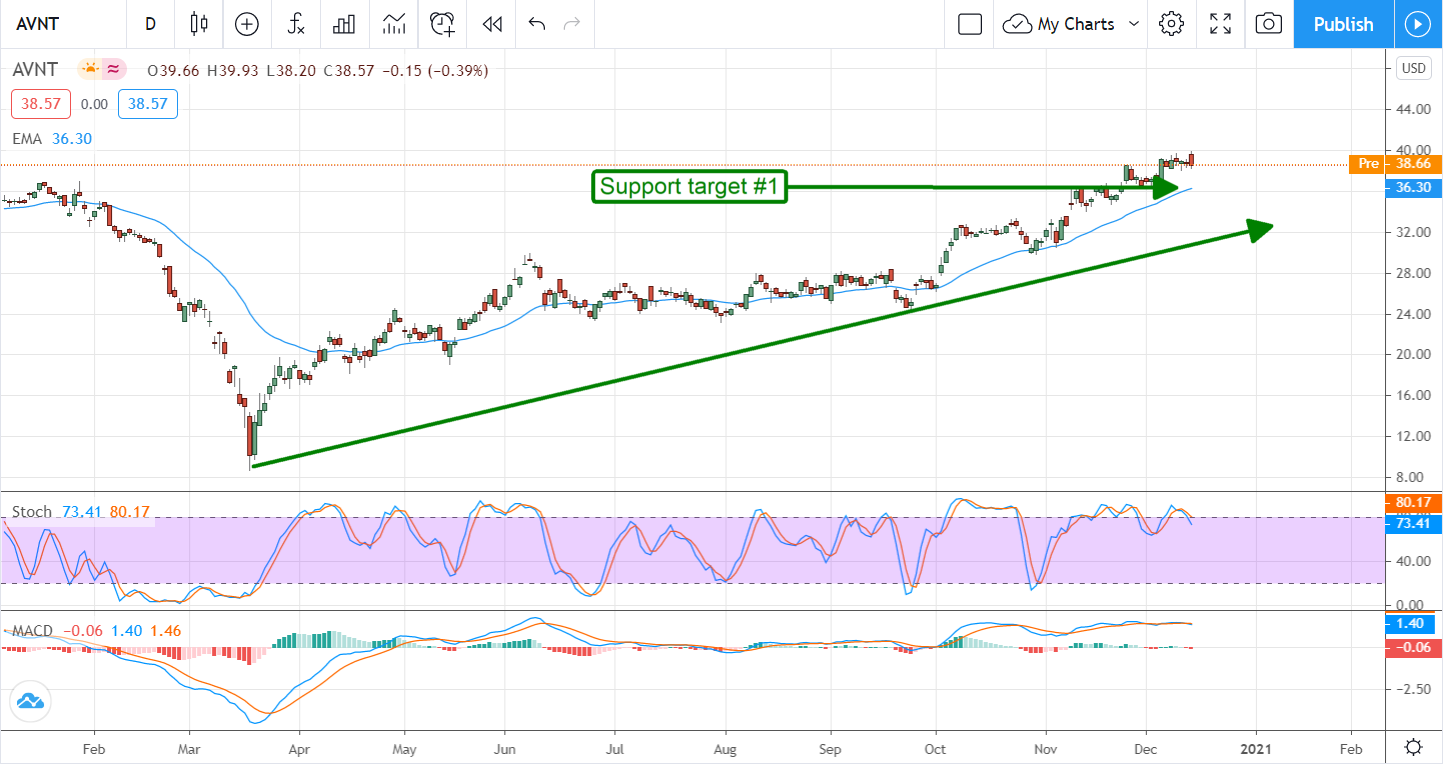Click the blue Publish button
Screen dimensions: 1443x764
(x=1343, y=24)
